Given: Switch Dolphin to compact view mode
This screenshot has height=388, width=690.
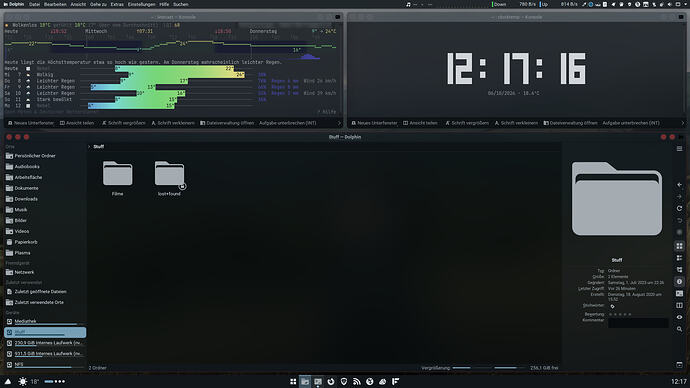Looking at the screenshot, I should tap(679, 258).
